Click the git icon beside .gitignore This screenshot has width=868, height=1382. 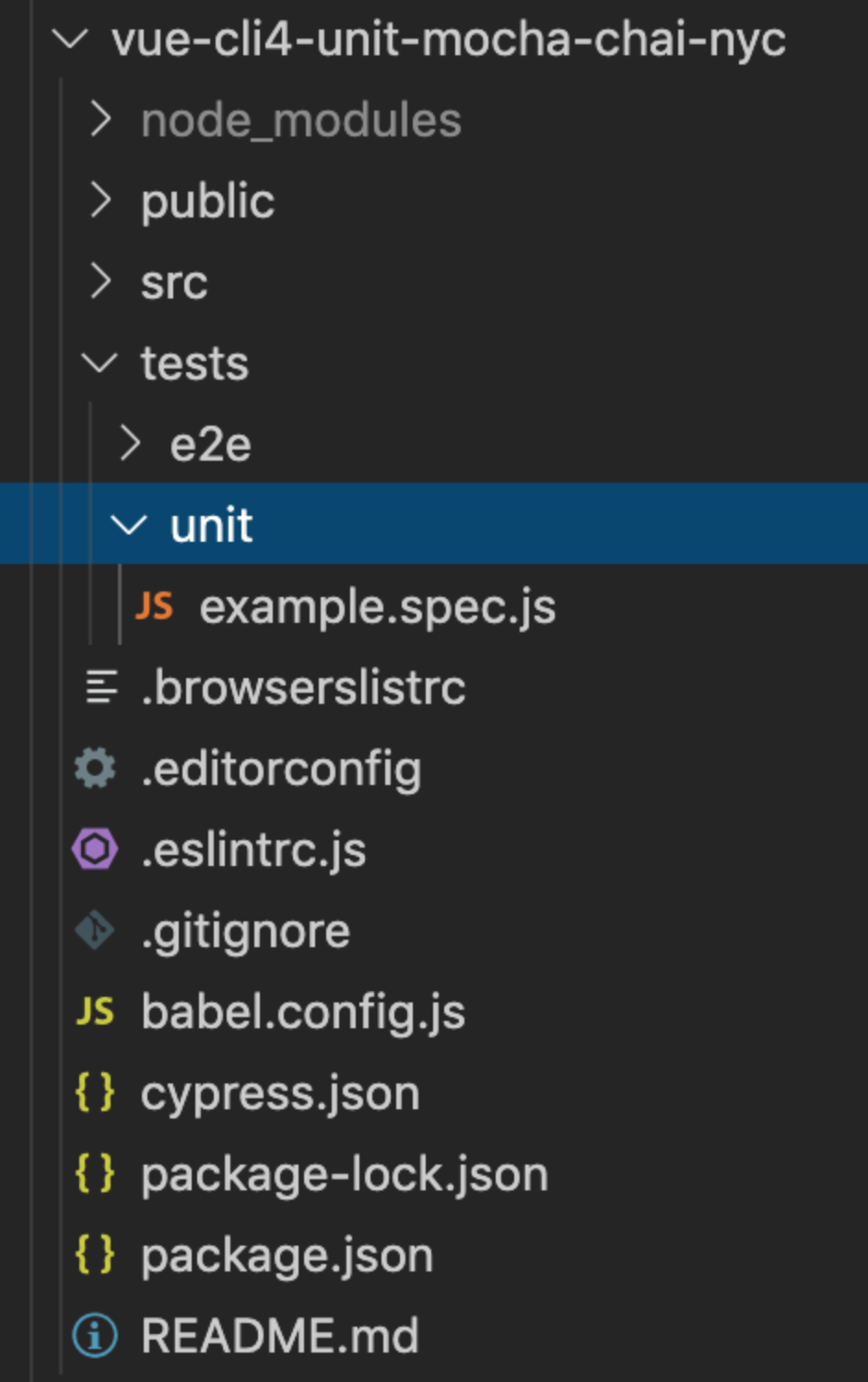click(95, 931)
